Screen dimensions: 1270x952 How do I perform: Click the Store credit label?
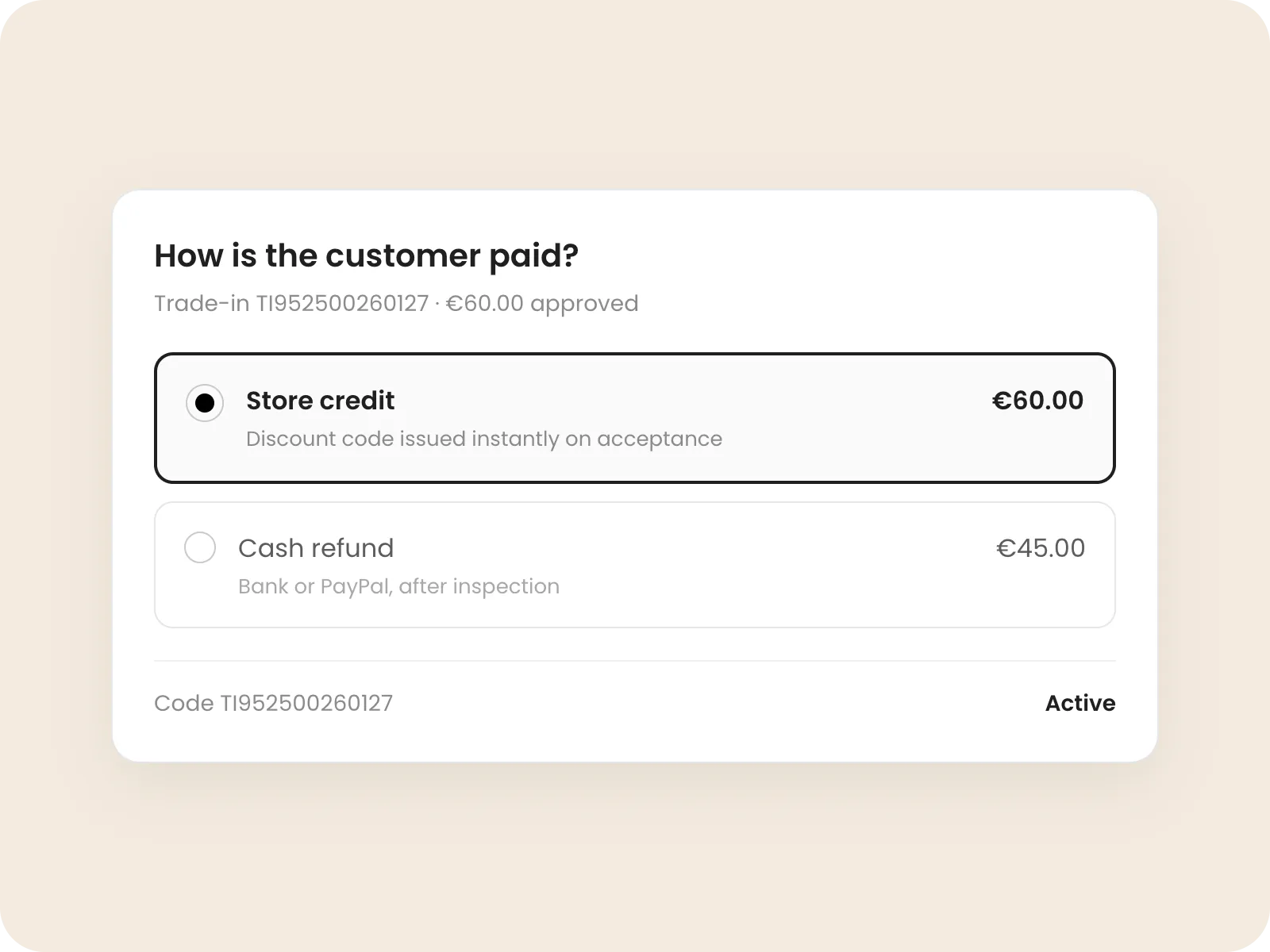tap(320, 401)
